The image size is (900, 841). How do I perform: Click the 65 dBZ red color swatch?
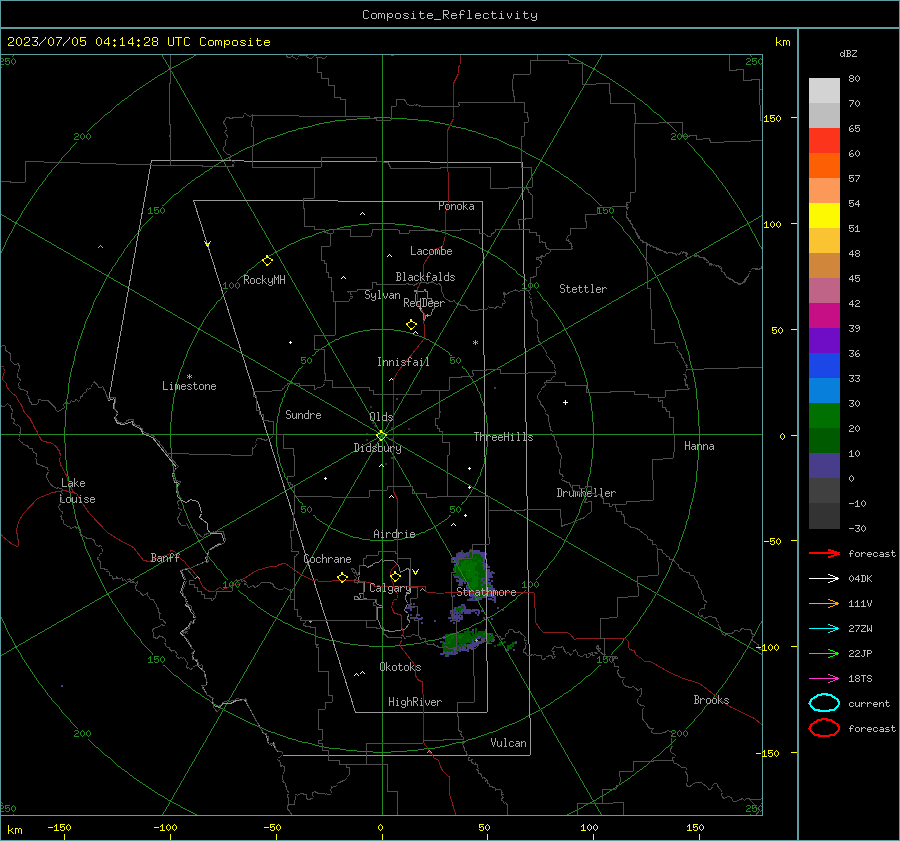824,140
